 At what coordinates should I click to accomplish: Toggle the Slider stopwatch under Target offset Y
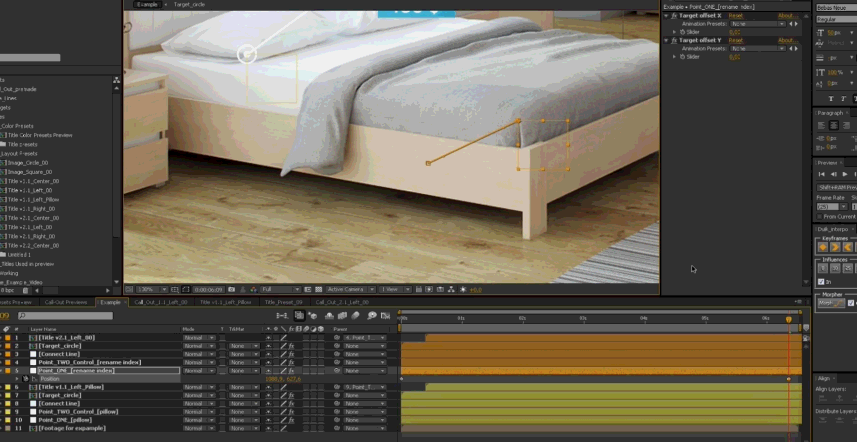pyautogui.click(x=682, y=57)
